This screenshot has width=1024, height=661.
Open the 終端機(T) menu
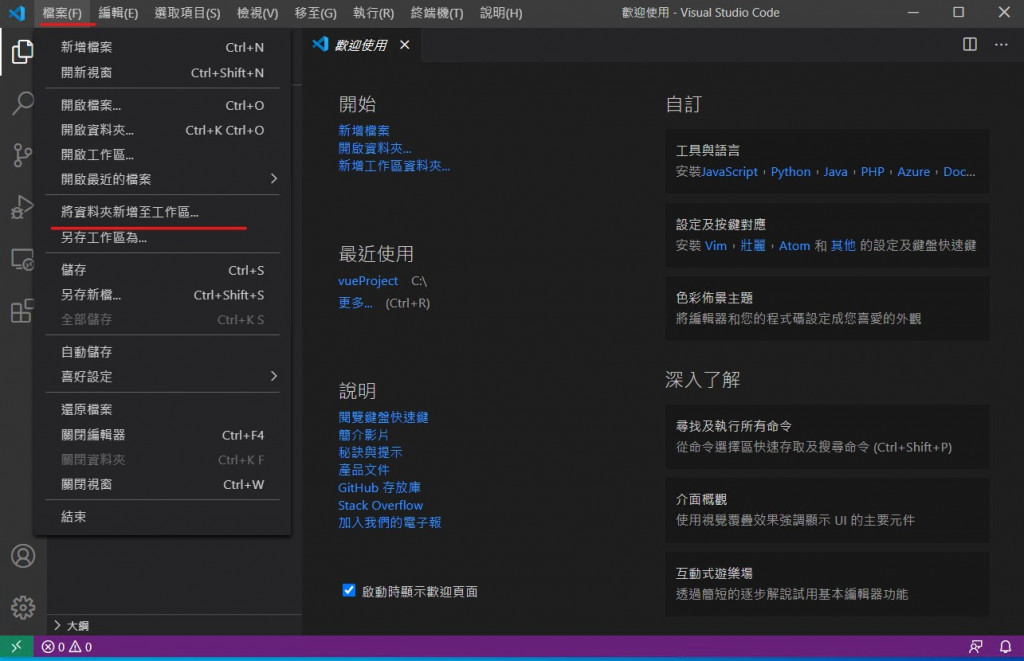[437, 13]
